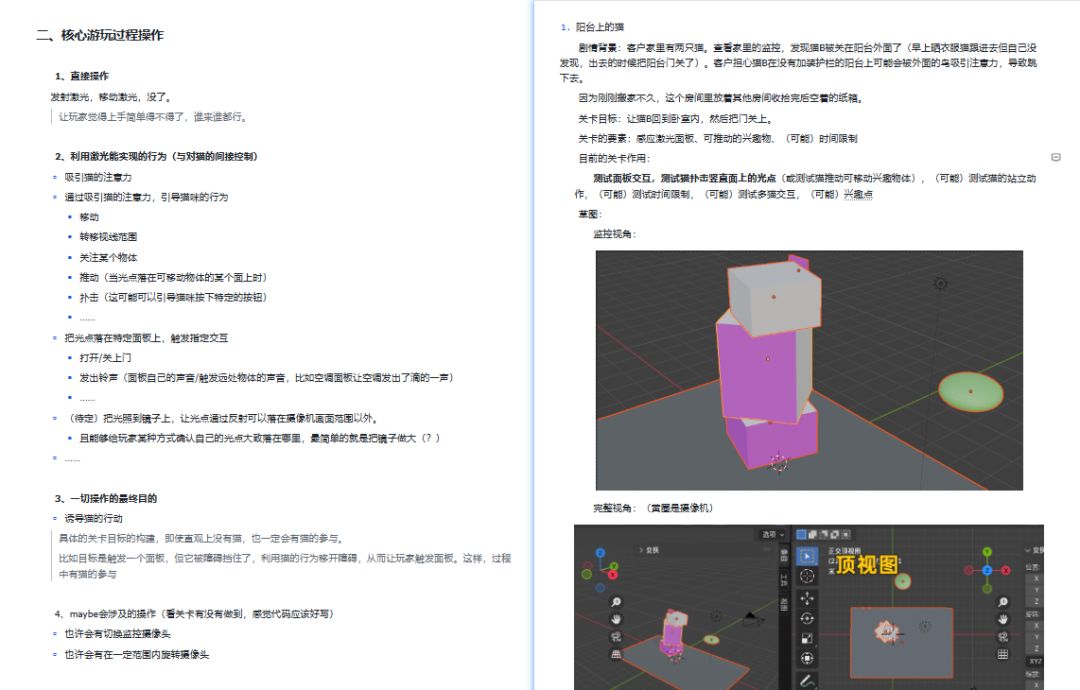The image size is (1080, 690).
Task: Click the comment icon in document margin
Action: coord(1055,158)
